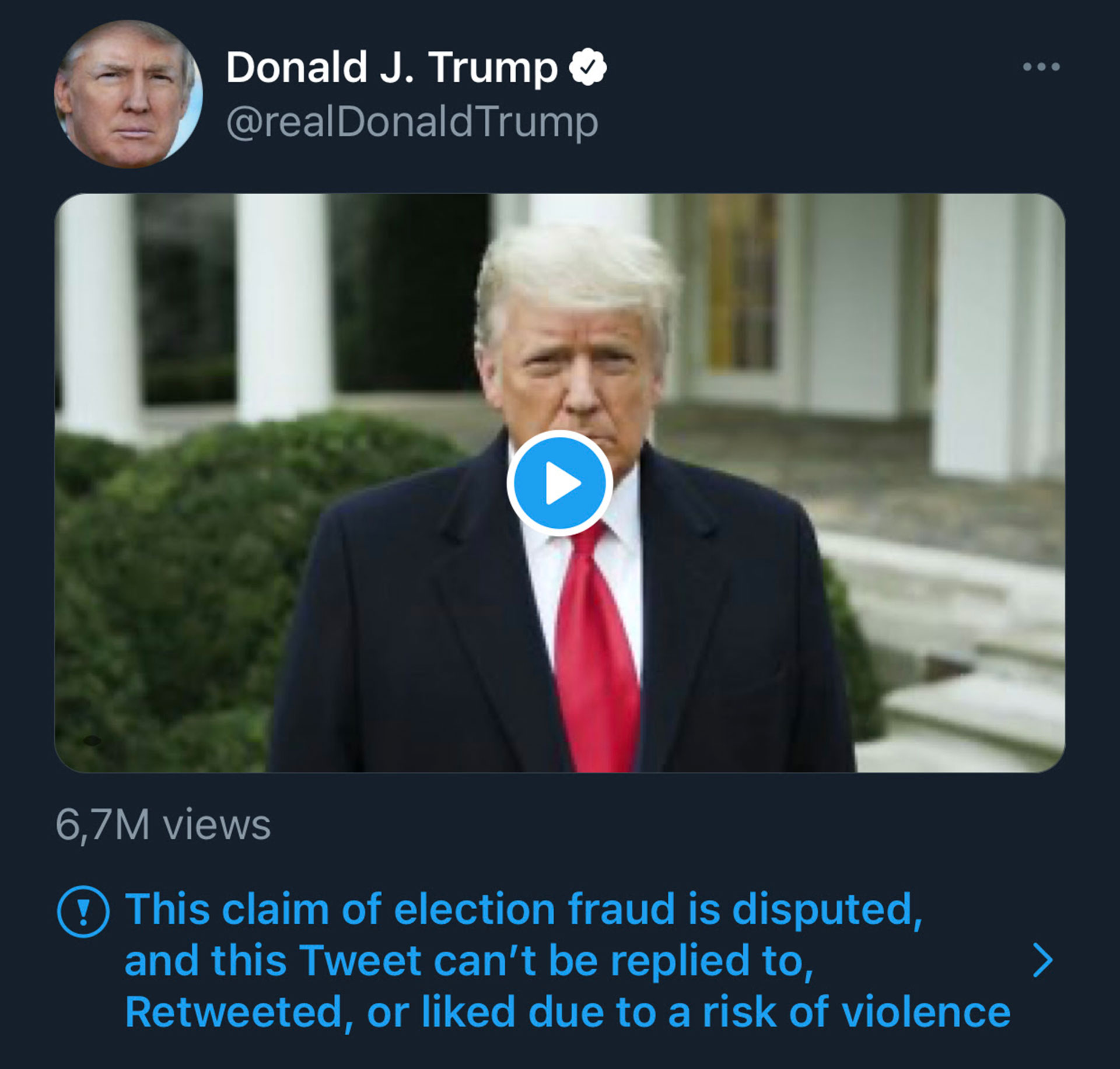Click the red tie in the video
Screen dimensions: 1120x1069
click(595, 642)
